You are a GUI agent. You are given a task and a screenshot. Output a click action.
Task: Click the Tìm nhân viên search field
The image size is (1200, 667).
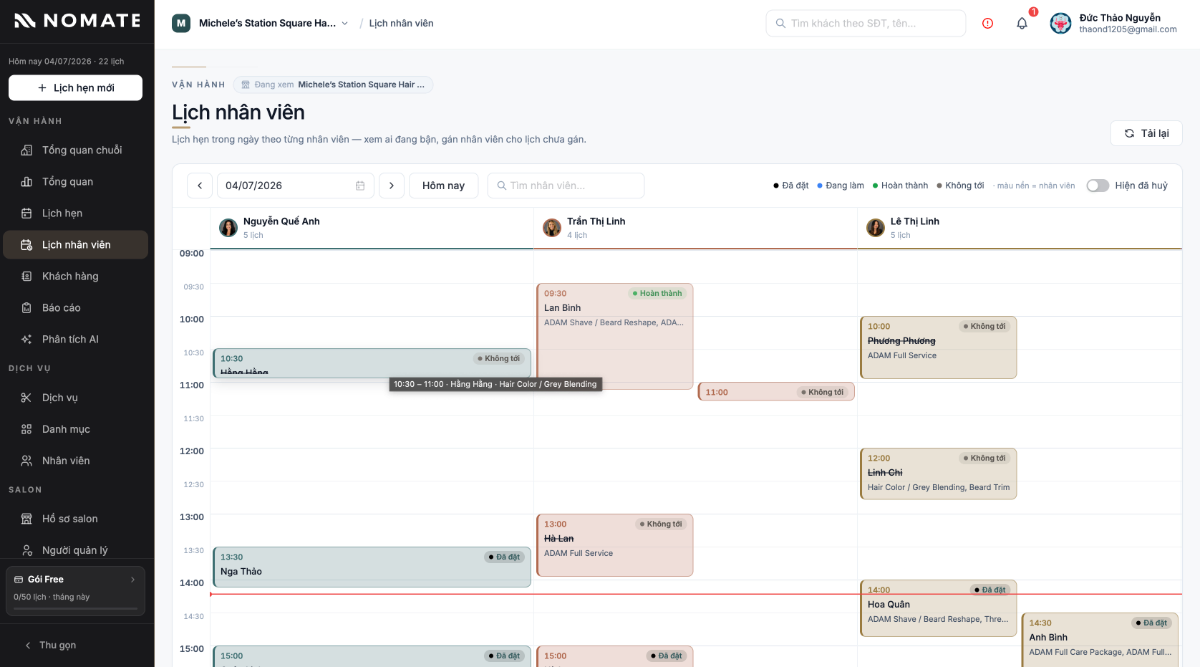(x=566, y=186)
